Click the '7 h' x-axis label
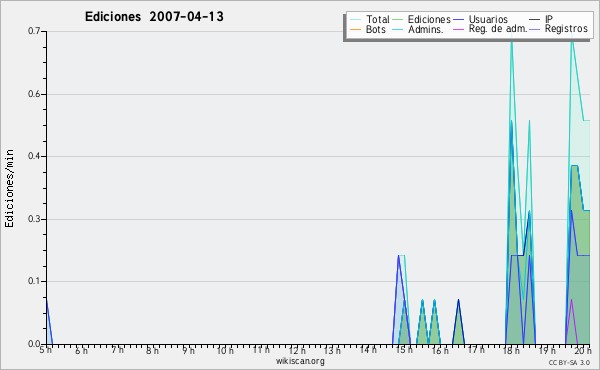The width and height of the screenshot is (600, 370). point(117,350)
